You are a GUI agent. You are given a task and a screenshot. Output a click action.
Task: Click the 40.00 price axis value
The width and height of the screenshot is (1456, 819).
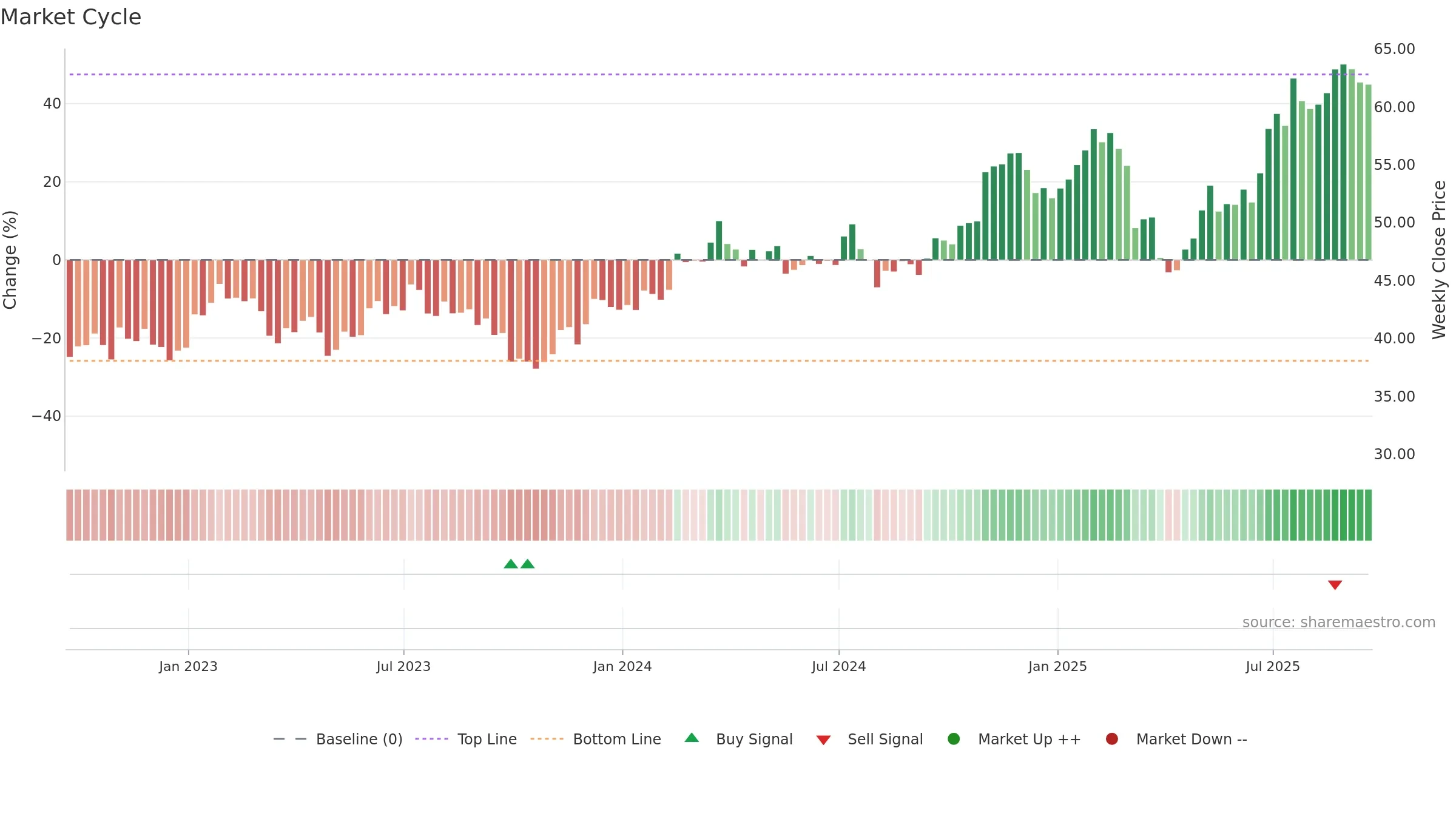pos(1394,339)
